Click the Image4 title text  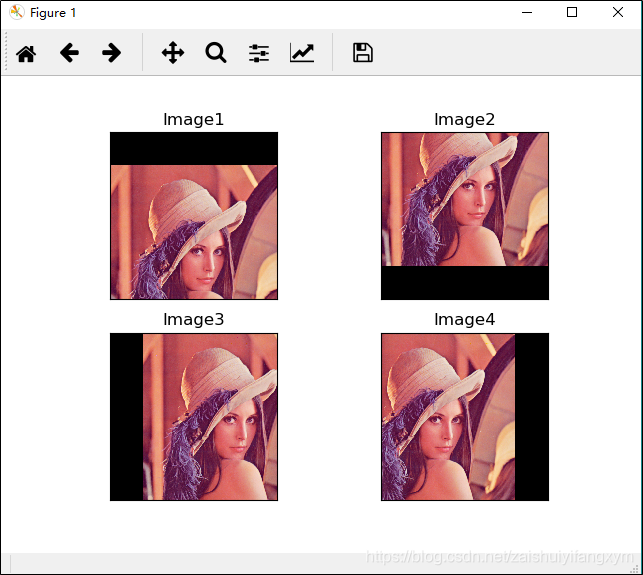pyautogui.click(x=465, y=319)
